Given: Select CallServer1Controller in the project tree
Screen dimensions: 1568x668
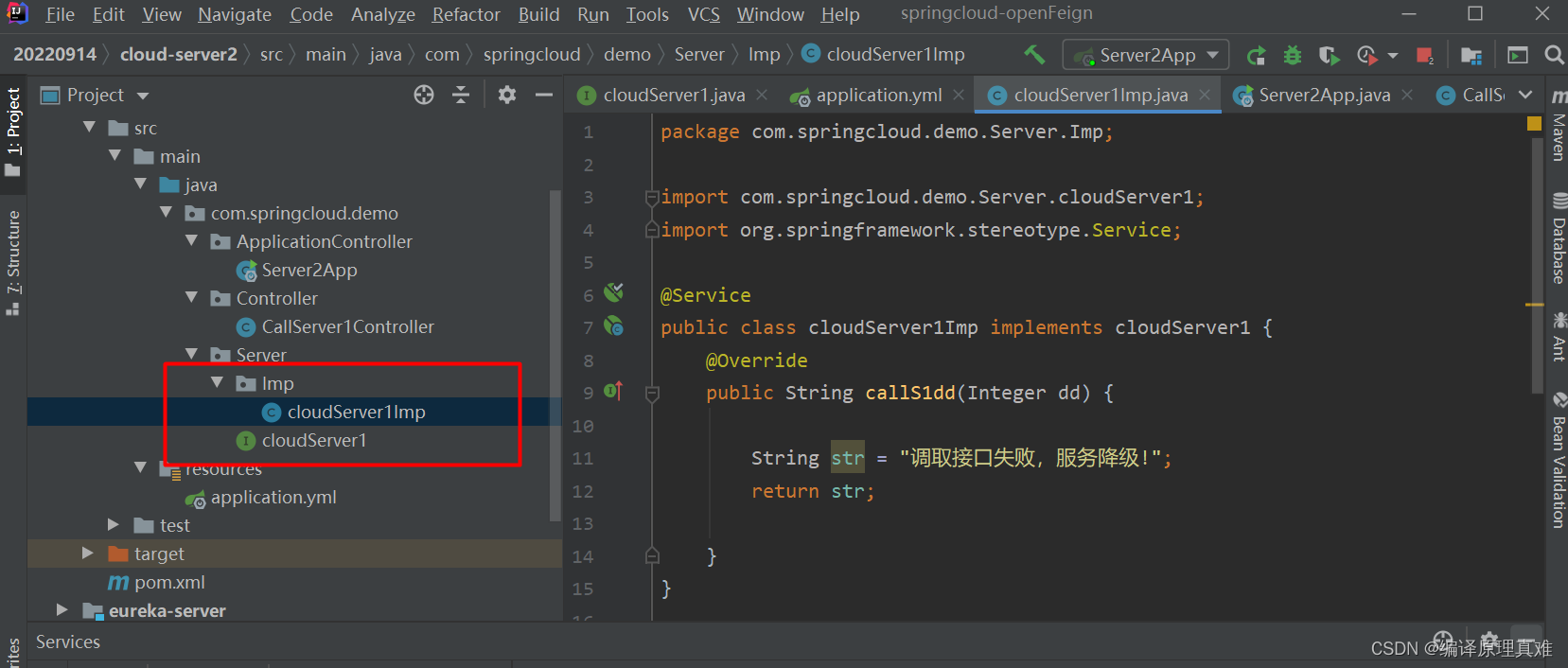Looking at the screenshot, I should click(x=347, y=326).
